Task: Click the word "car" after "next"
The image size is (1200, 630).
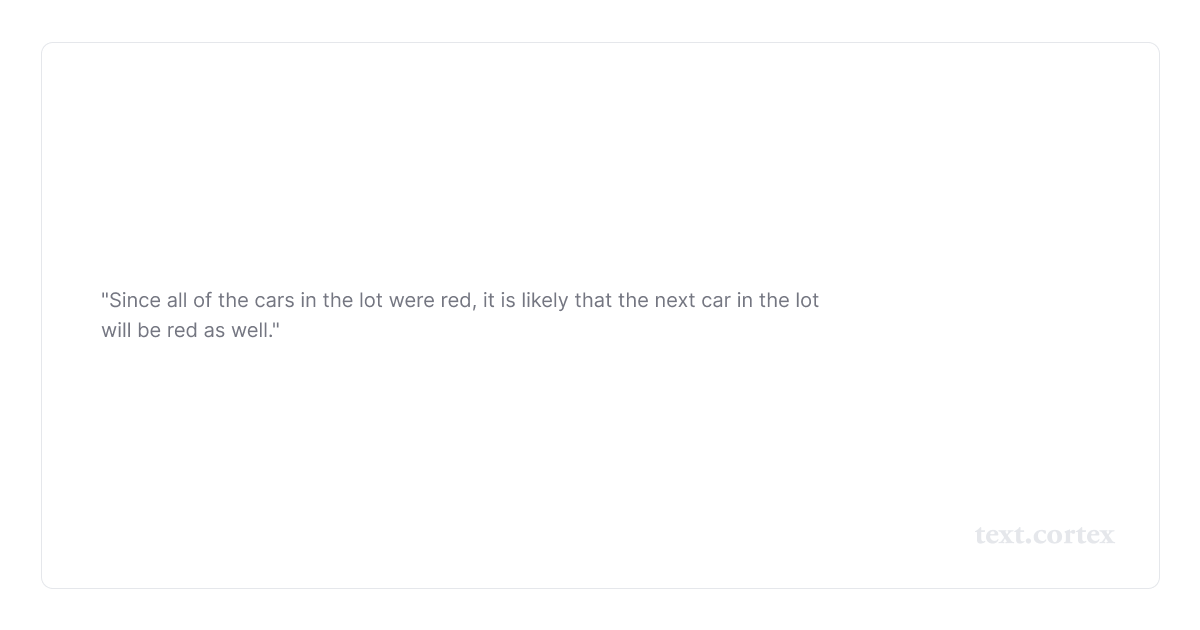Action: coord(716,301)
